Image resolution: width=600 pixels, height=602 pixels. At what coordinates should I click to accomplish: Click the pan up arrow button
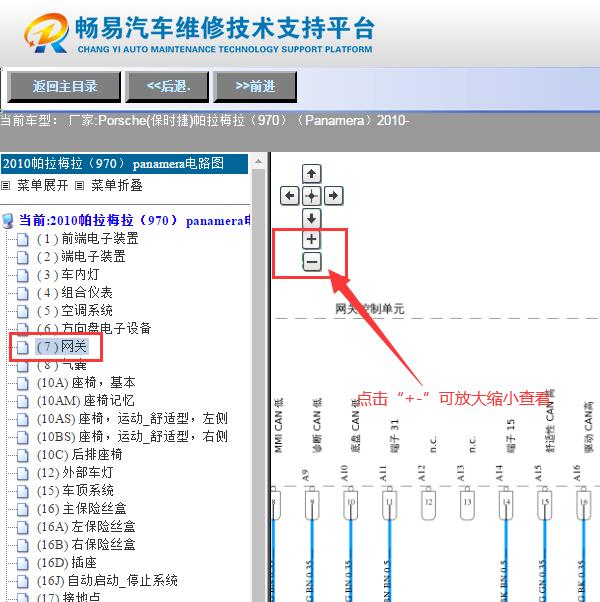311,174
